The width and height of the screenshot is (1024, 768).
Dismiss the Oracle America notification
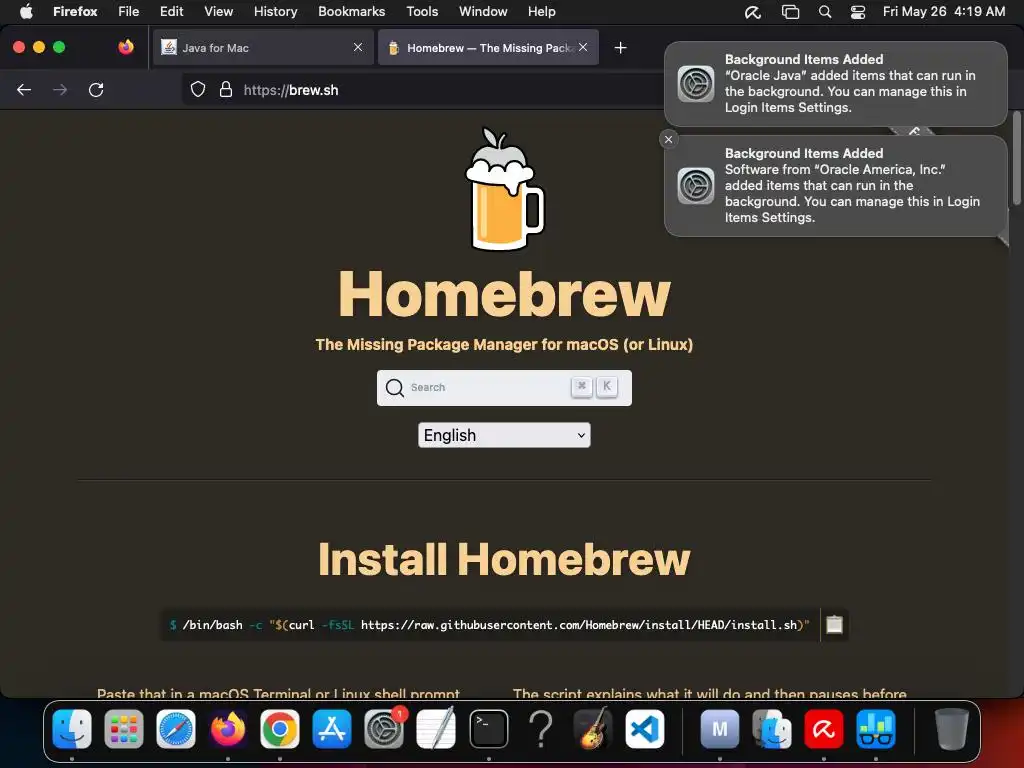(668, 139)
